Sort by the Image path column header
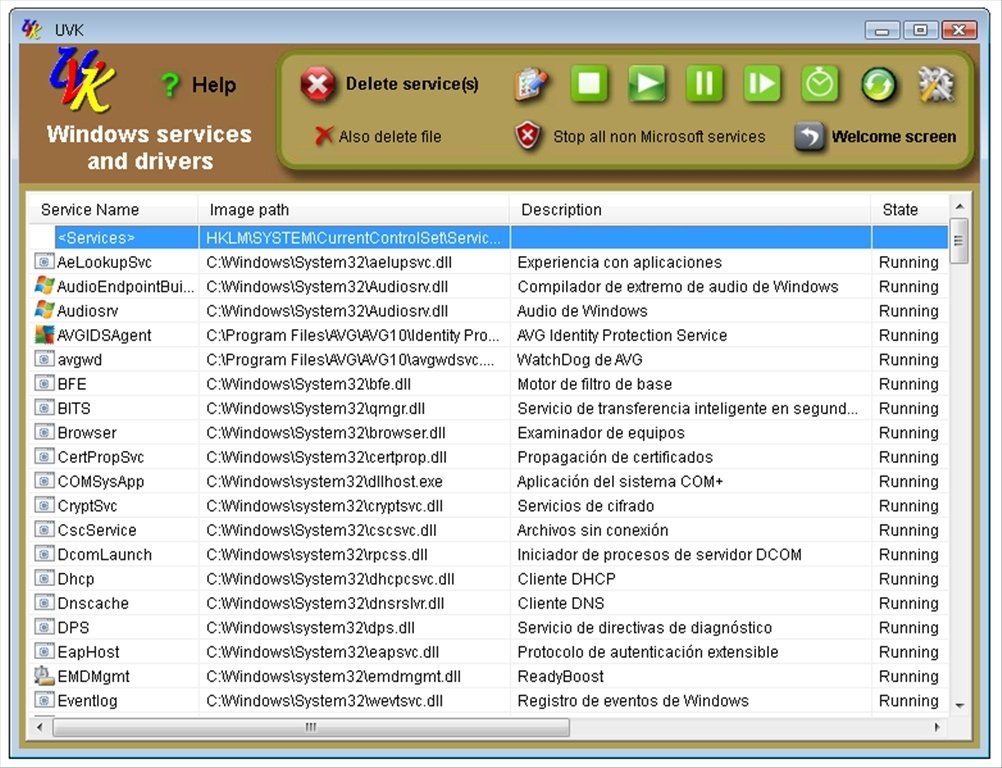 click(354, 210)
